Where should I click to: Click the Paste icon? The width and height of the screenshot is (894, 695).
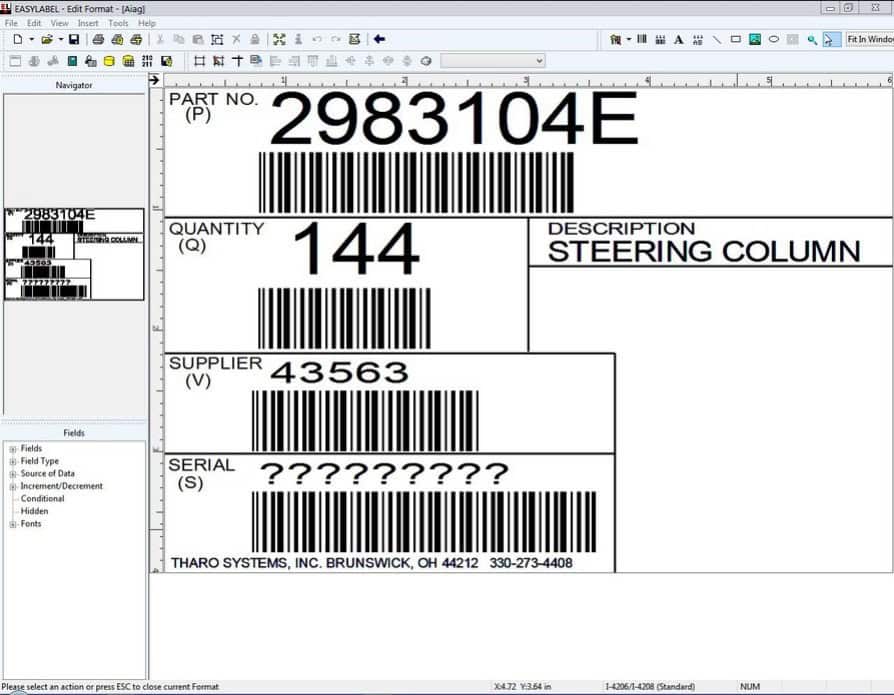point(198,39)
